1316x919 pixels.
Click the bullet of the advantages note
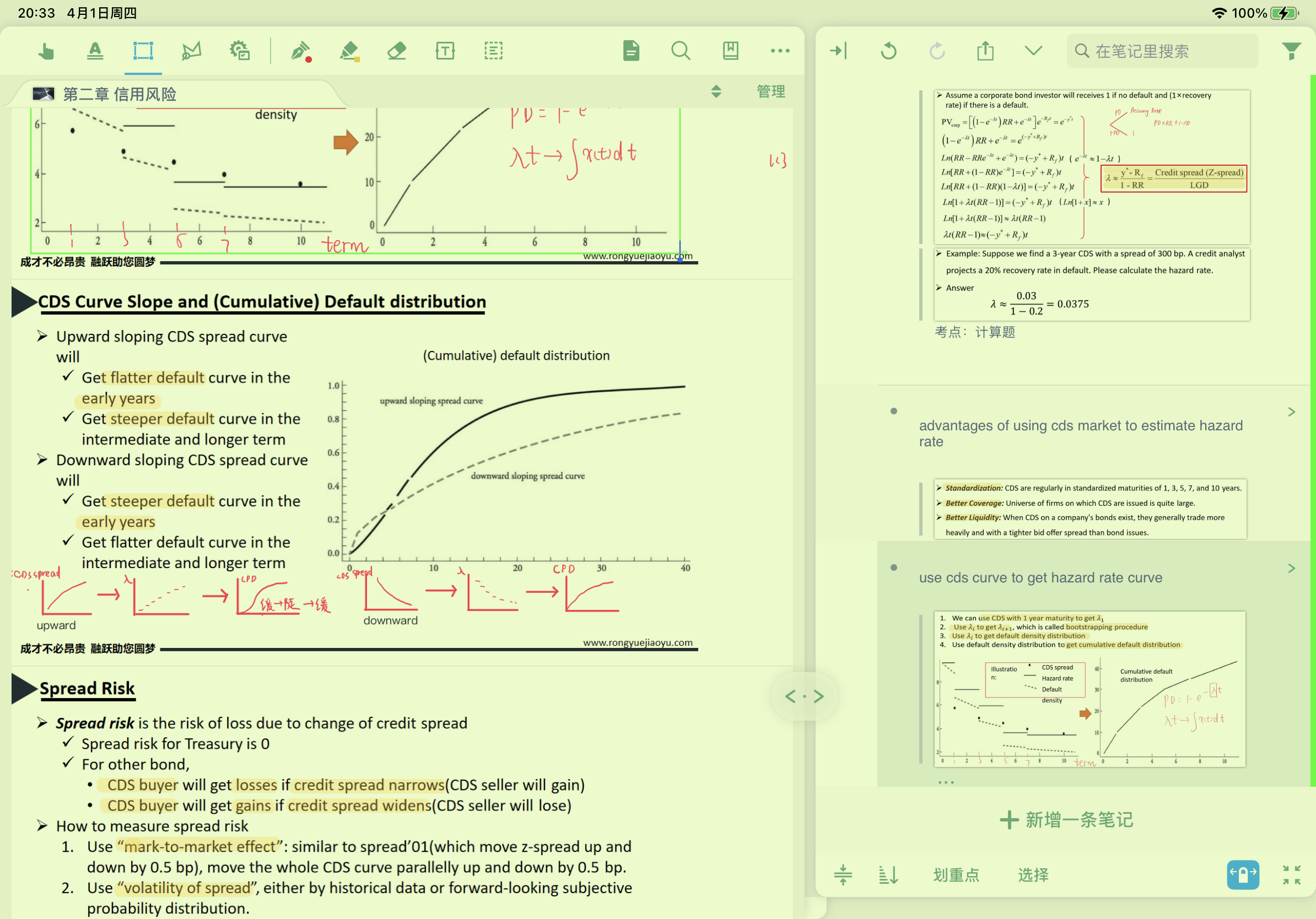pyautogui.click(x=893, y=411)
